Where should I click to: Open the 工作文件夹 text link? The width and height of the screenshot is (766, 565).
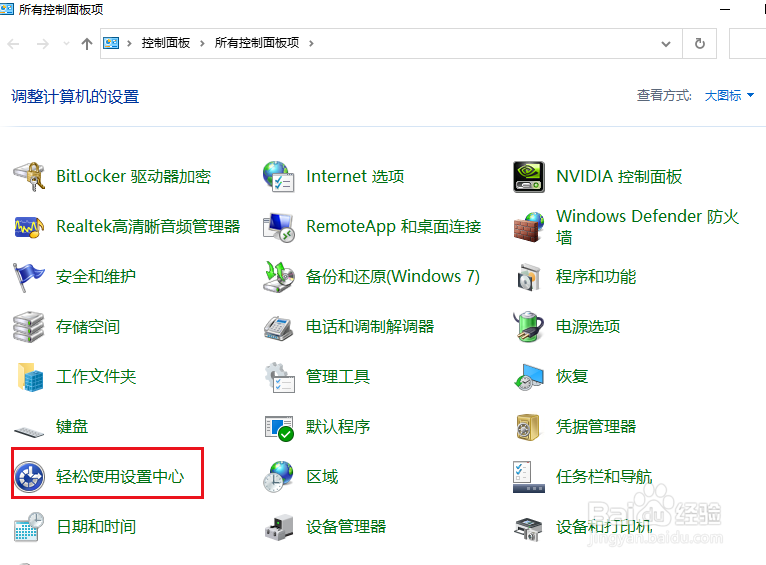coord(96,377)
